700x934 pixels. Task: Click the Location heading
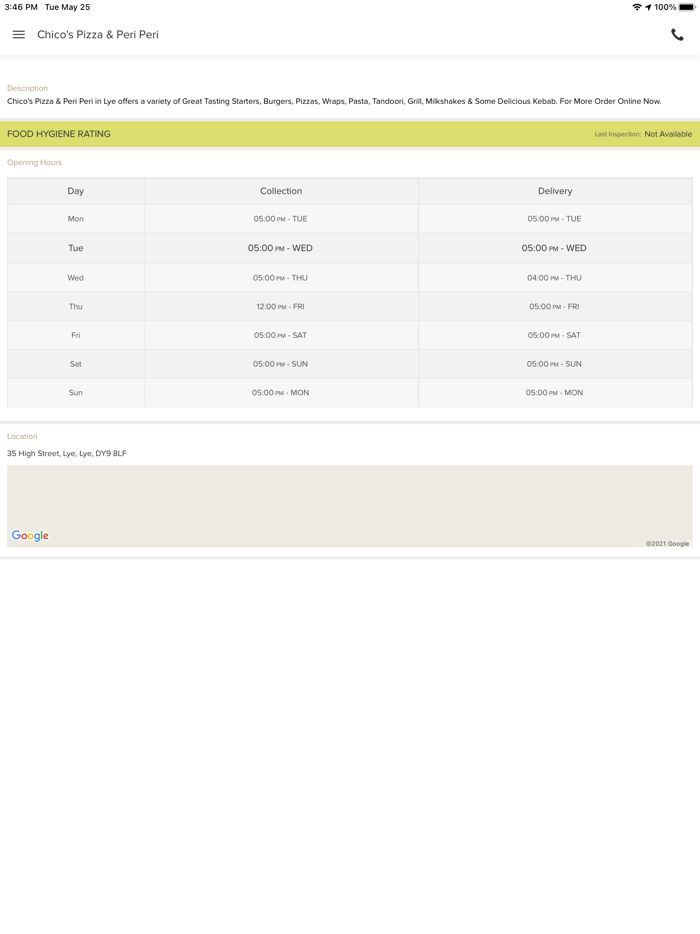[x=22, y=436]
